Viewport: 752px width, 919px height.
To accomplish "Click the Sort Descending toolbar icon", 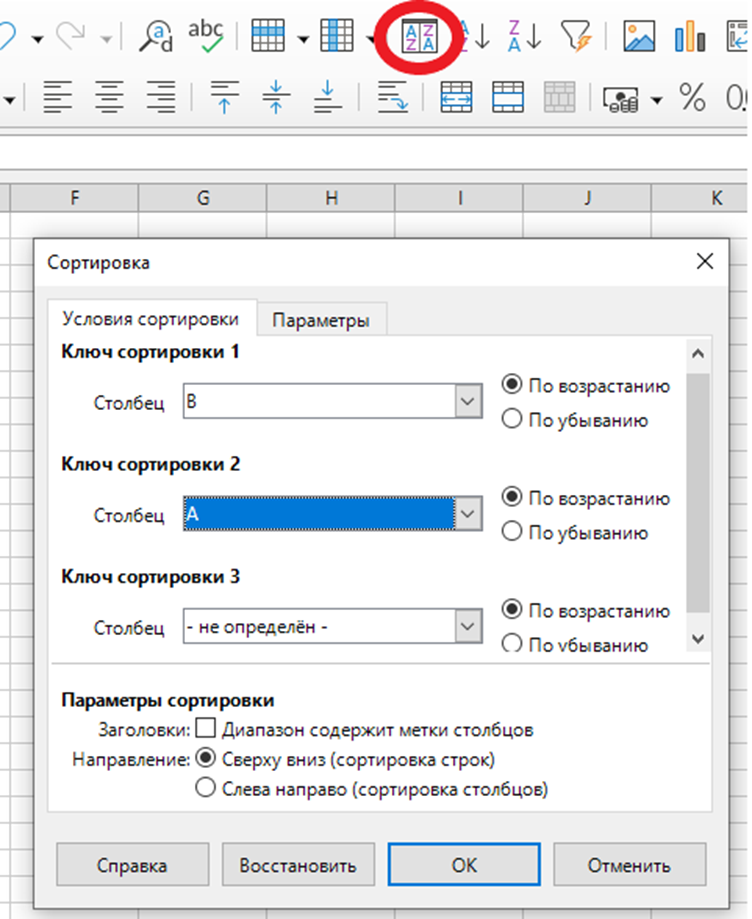I will pyautogui.click(x=524, y=37).
